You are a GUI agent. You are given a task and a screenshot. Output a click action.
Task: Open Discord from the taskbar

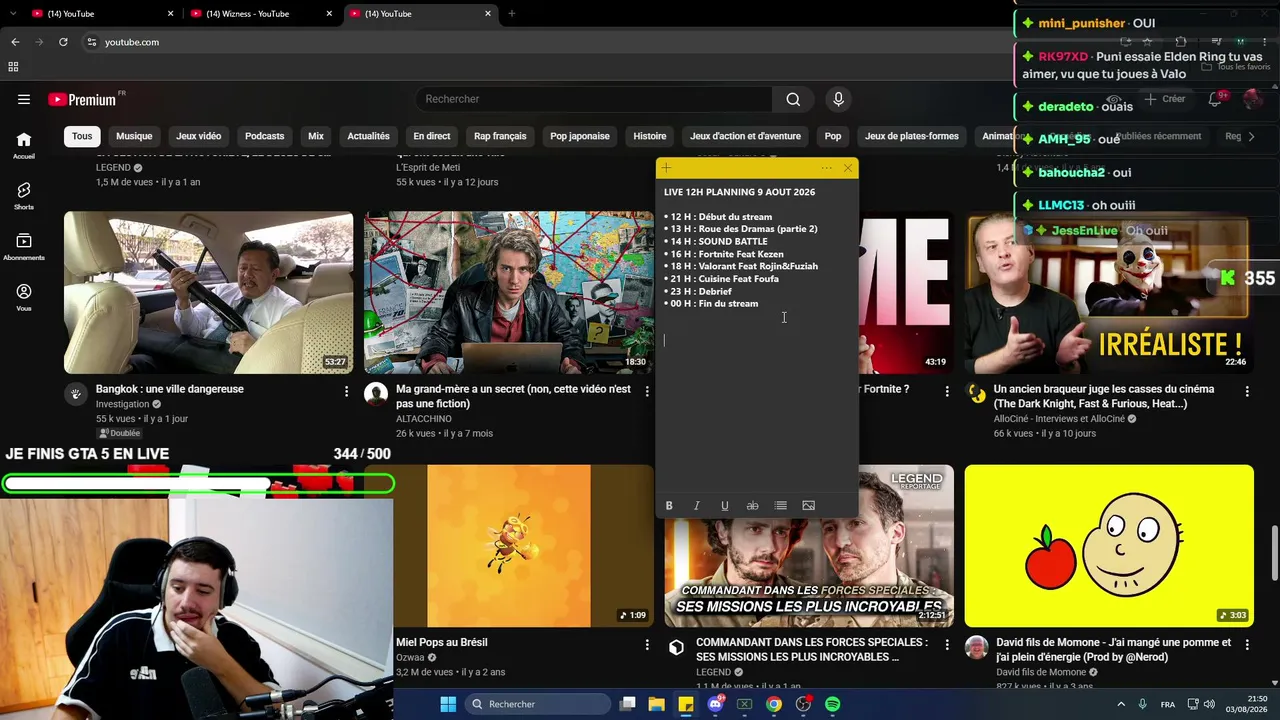pos(715,704)
